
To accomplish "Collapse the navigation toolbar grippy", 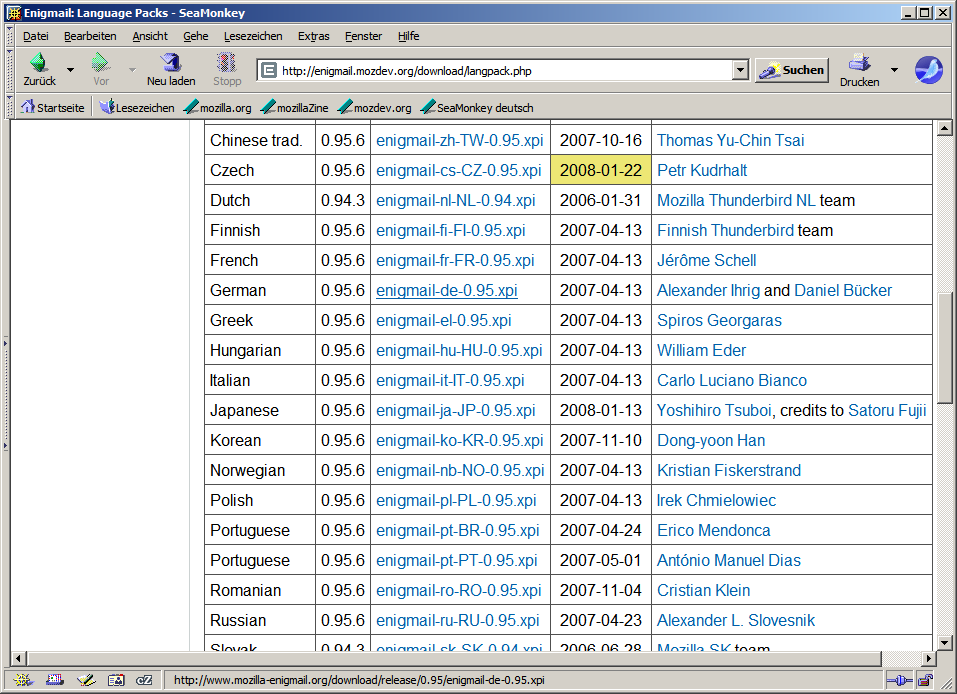I will click(x=9, y=70).
